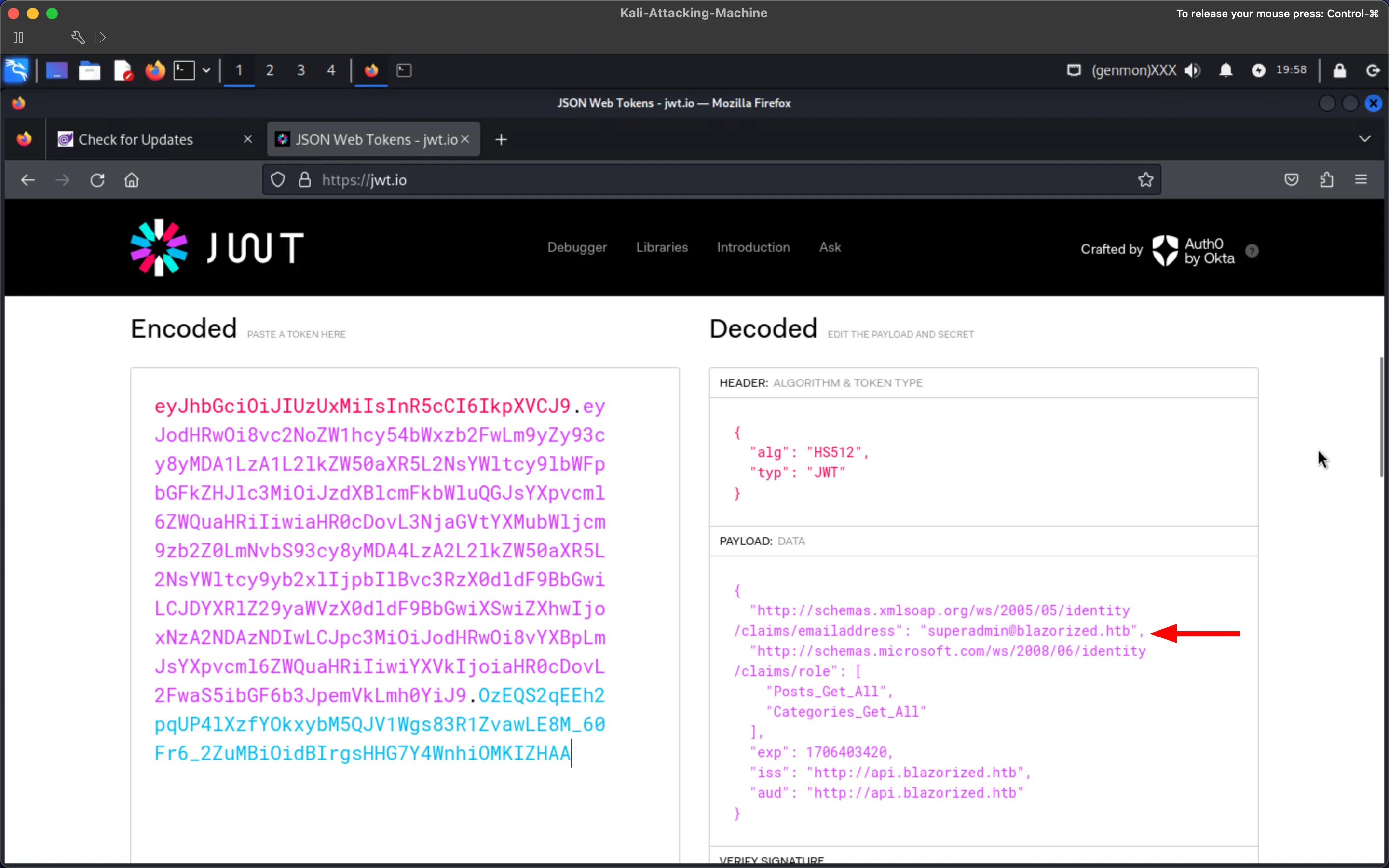Open the terminal emulator from the panel
Screen dimensions: 1389x868
click(x=184, y=70)
